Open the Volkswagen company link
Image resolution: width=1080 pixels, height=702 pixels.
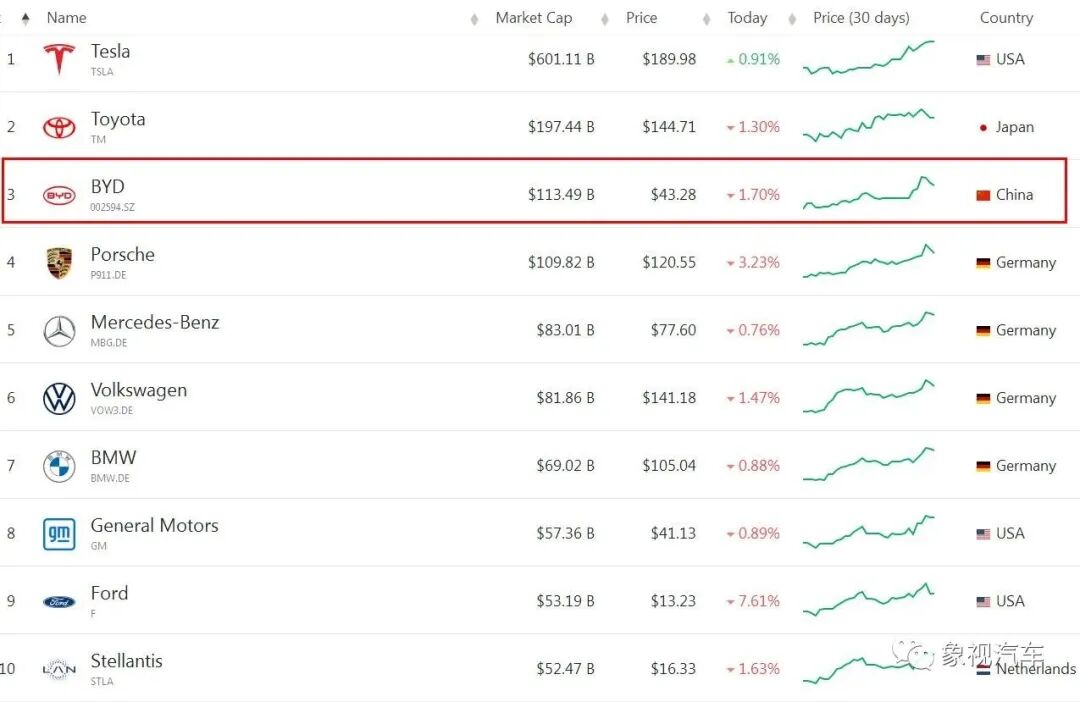[138, 391]
